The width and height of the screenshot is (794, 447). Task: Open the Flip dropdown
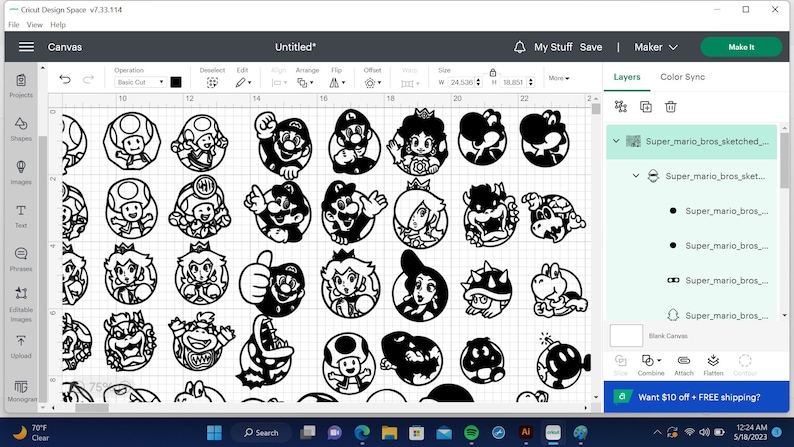click(x=337, y=83)
